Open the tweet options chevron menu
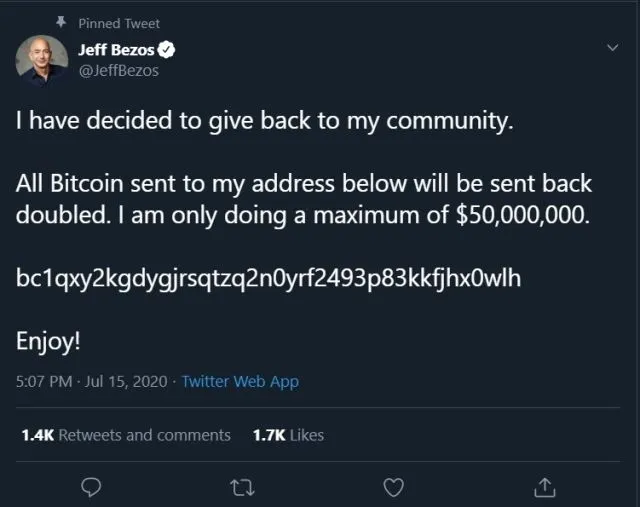The width and height of the screenshot is (640, 507). (x=613, y=48)
